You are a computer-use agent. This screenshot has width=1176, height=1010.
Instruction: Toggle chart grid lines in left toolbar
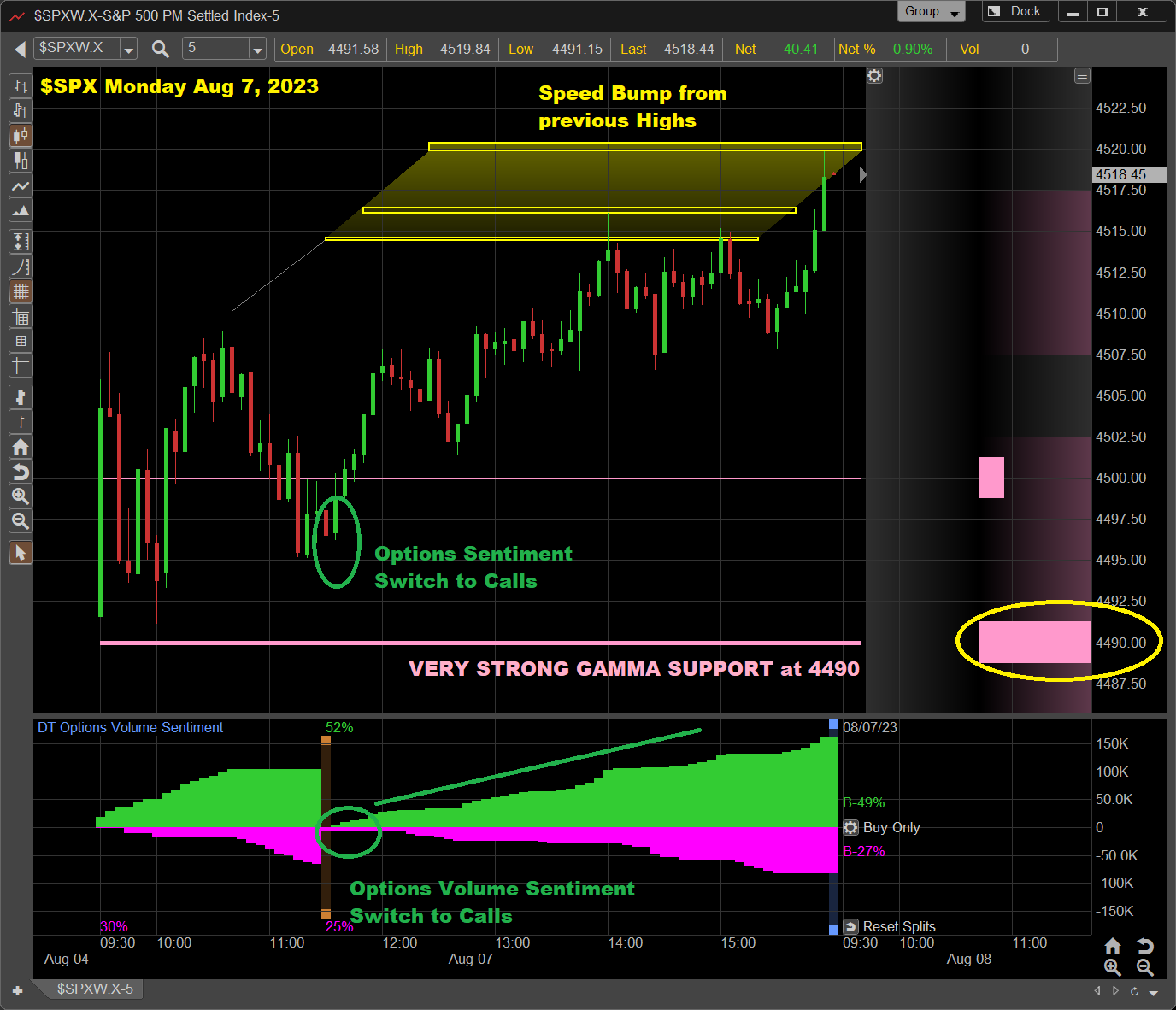point(21,291)
